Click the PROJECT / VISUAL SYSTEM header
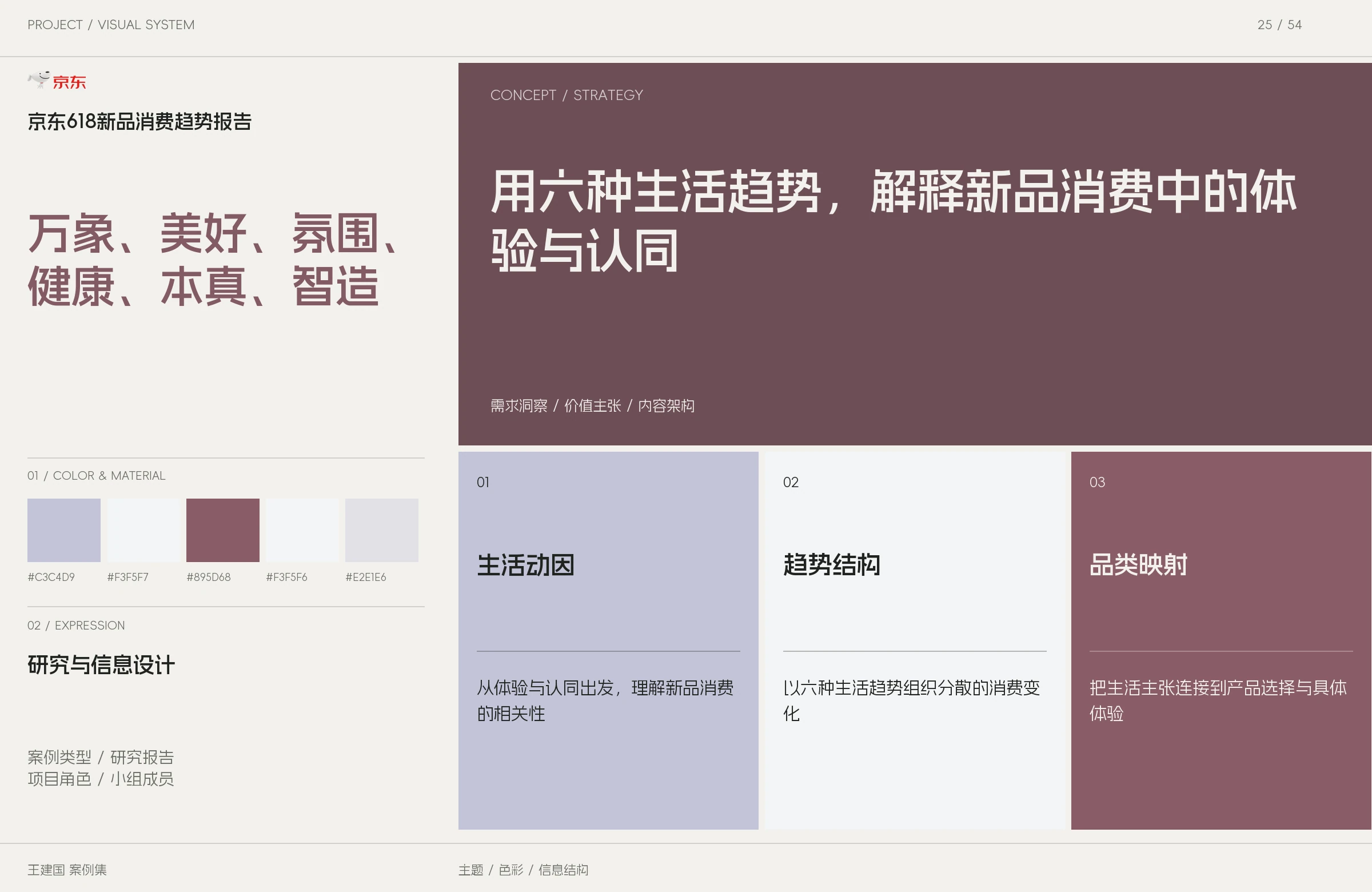 coord(111,25)
